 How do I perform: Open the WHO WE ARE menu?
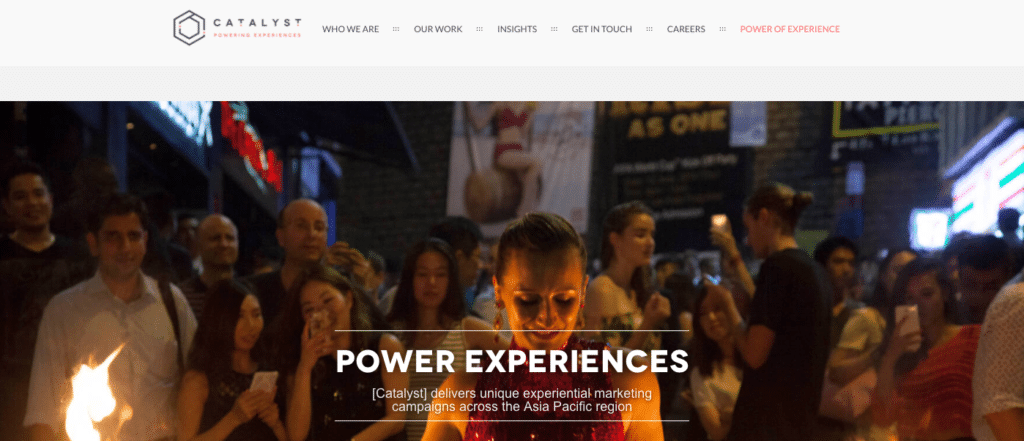[350, 29]
